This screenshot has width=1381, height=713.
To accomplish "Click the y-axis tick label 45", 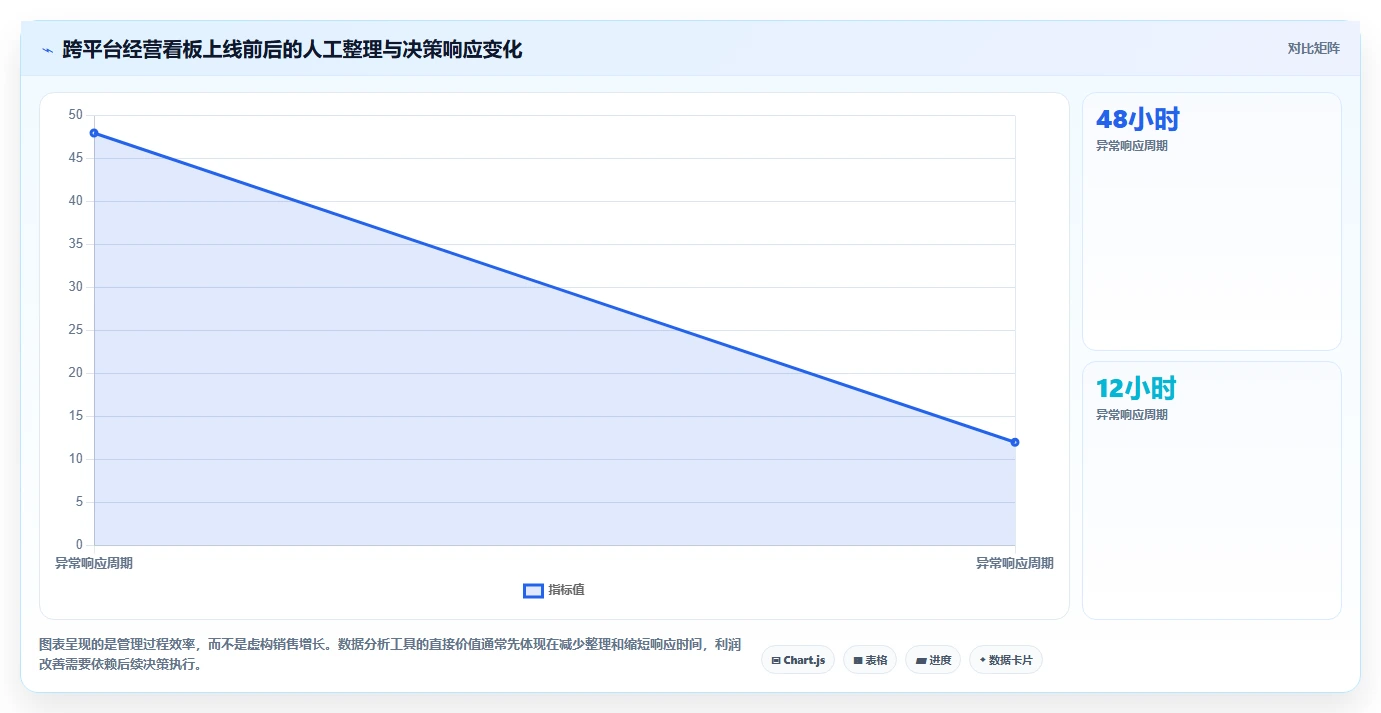I will pyautogui.click(x=76, y=158).
